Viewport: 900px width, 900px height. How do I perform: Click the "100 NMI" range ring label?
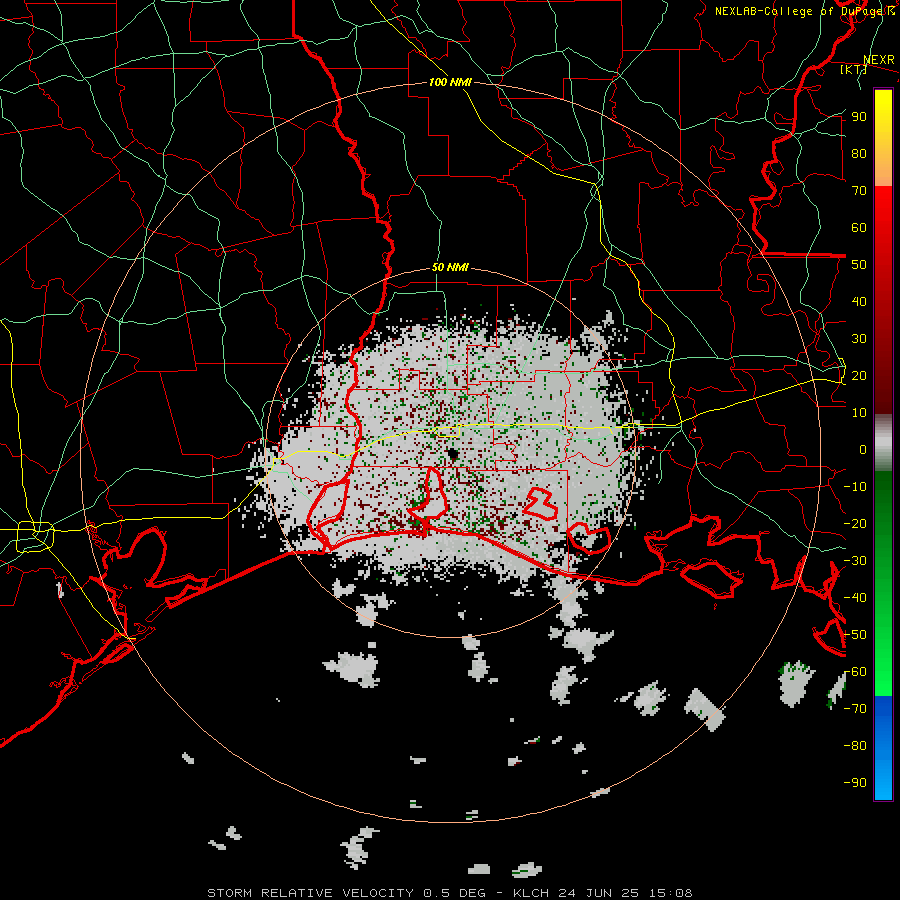tap(450, 82)
